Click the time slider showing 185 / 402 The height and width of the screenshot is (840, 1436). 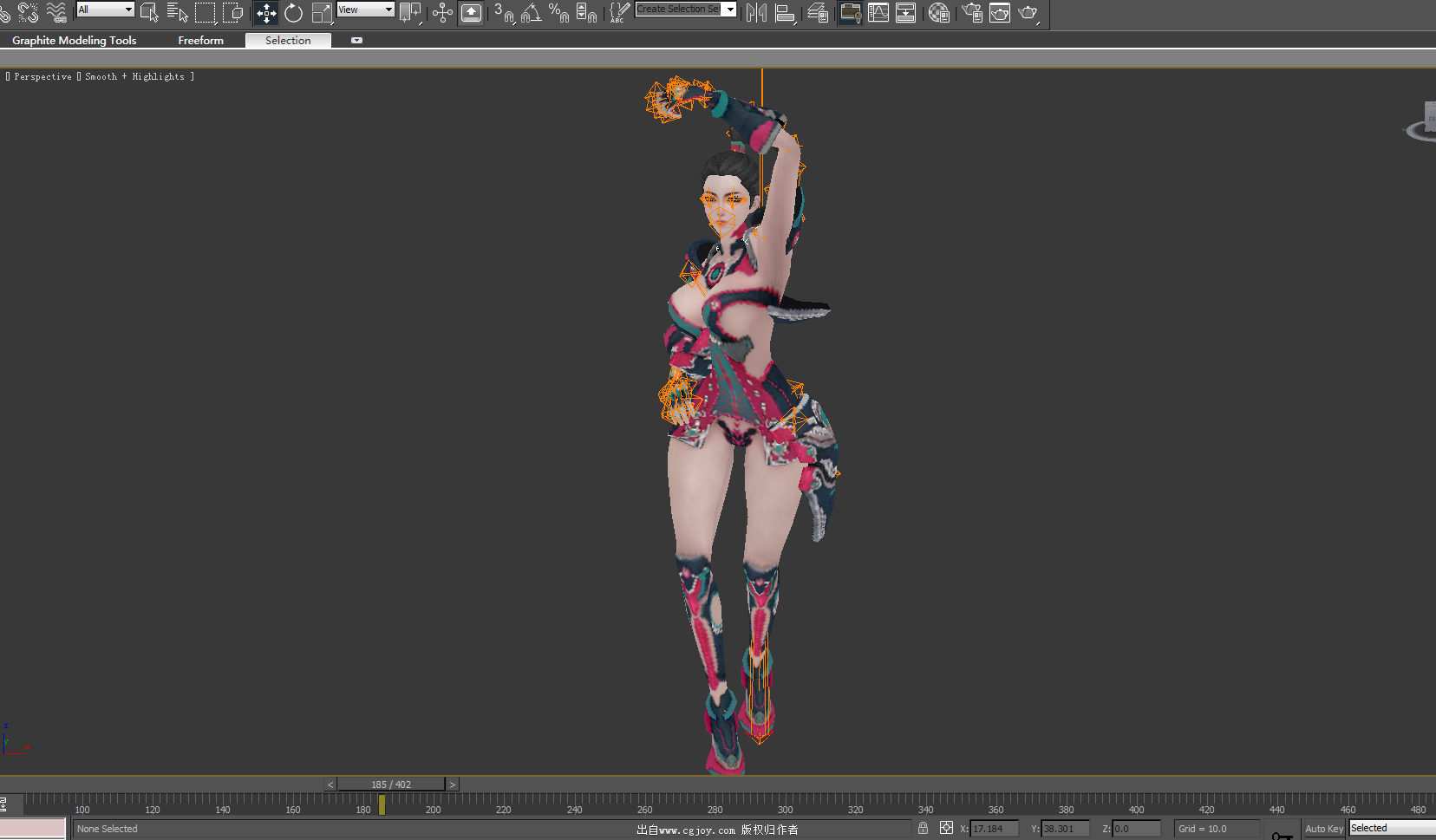pos(391,785)
